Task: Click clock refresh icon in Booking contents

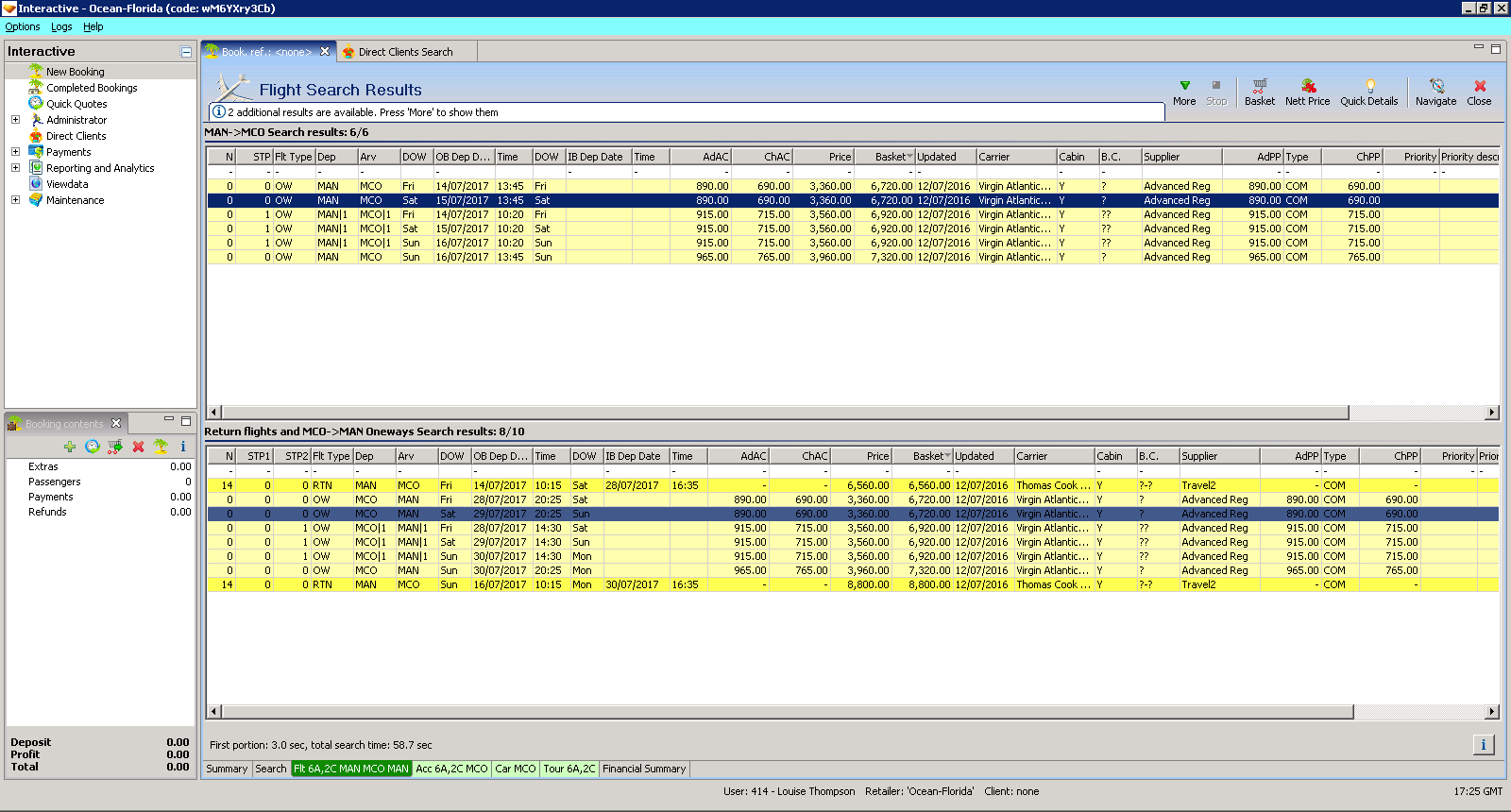Action: click(x=93, y=447)
